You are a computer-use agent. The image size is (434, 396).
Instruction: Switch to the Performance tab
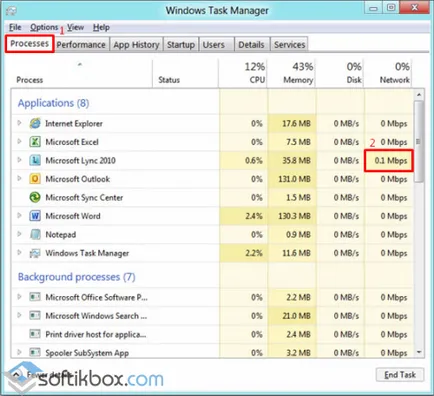tap(81, 45)
